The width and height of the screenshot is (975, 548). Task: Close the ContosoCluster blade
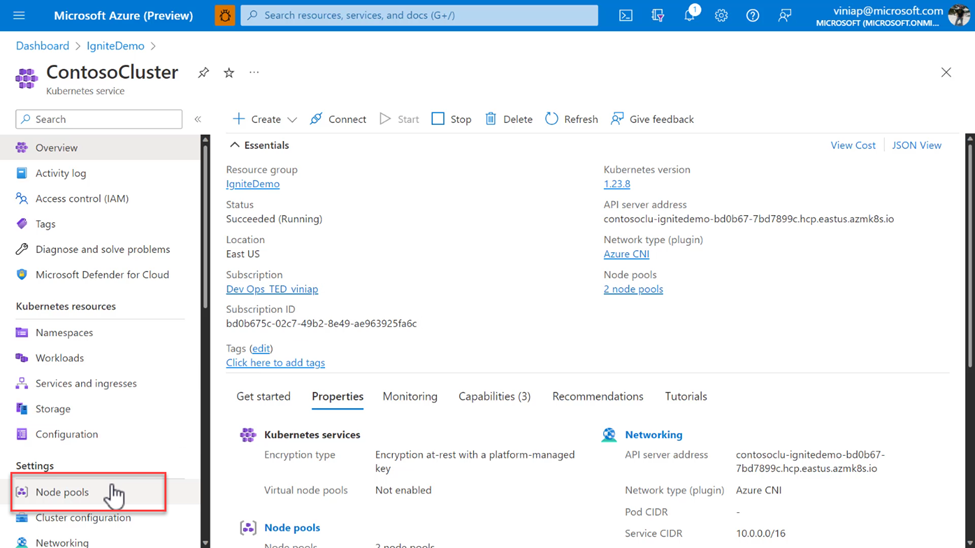[946, 73]
